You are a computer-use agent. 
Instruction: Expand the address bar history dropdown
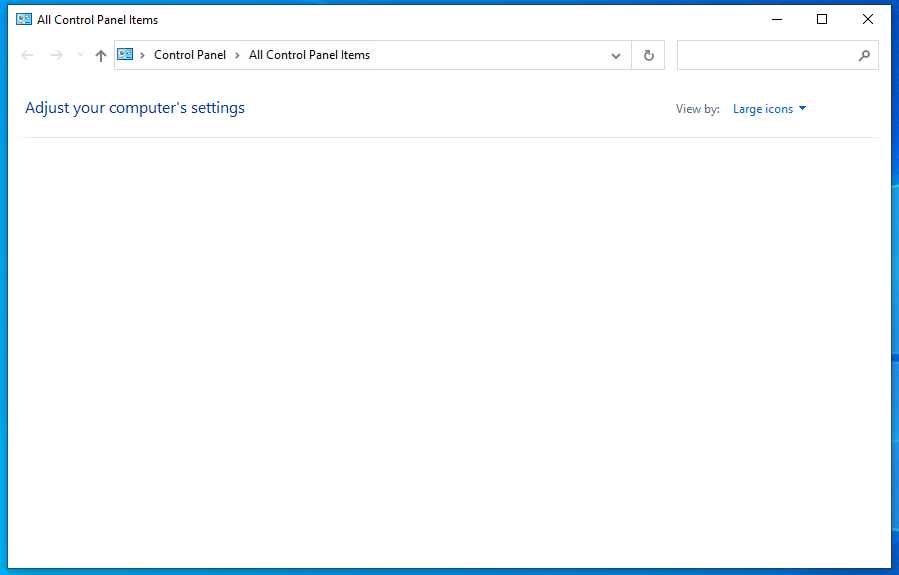coord(616,56)
